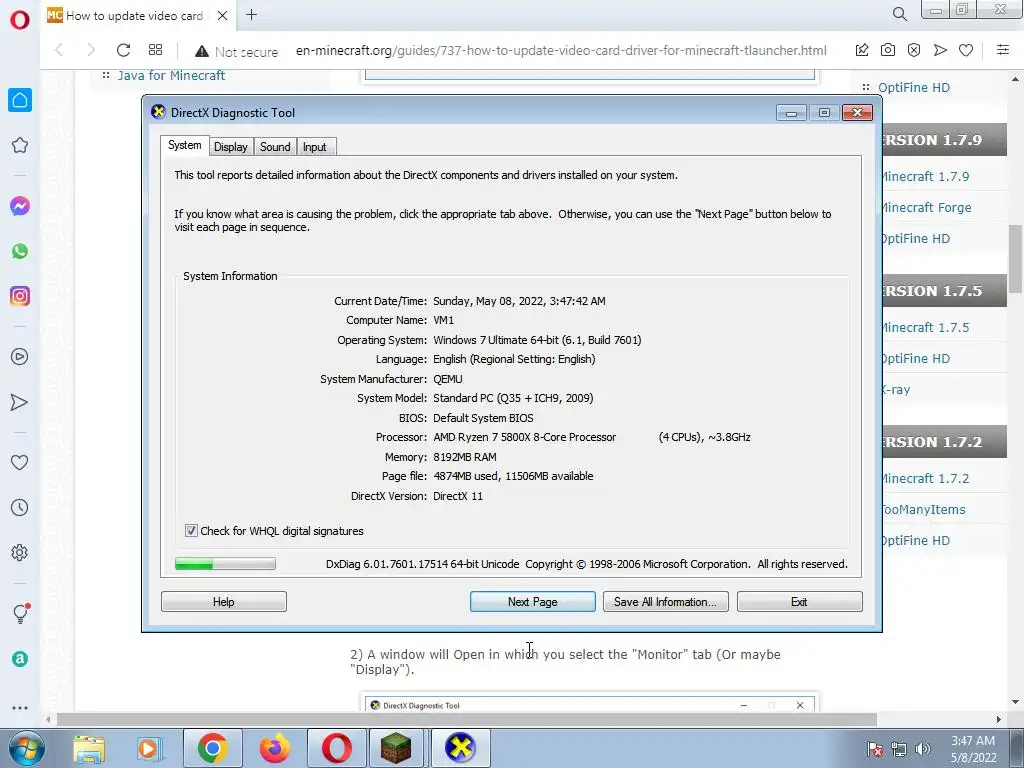The width and height of the screenshot is (1024, 768).
Task: Click the page vertical scrollbar thumb
Action: 1015,259
